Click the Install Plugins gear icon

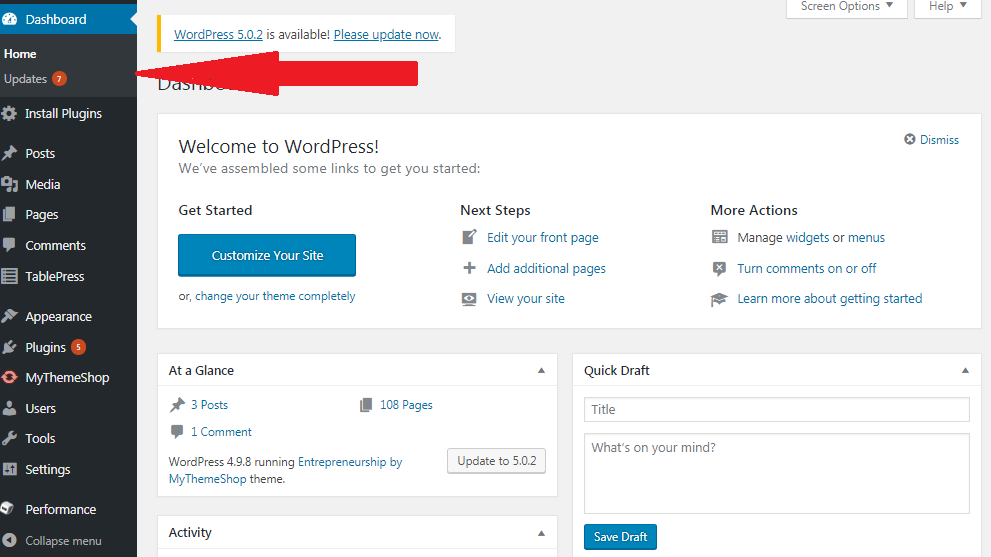[x=9, y=114]
